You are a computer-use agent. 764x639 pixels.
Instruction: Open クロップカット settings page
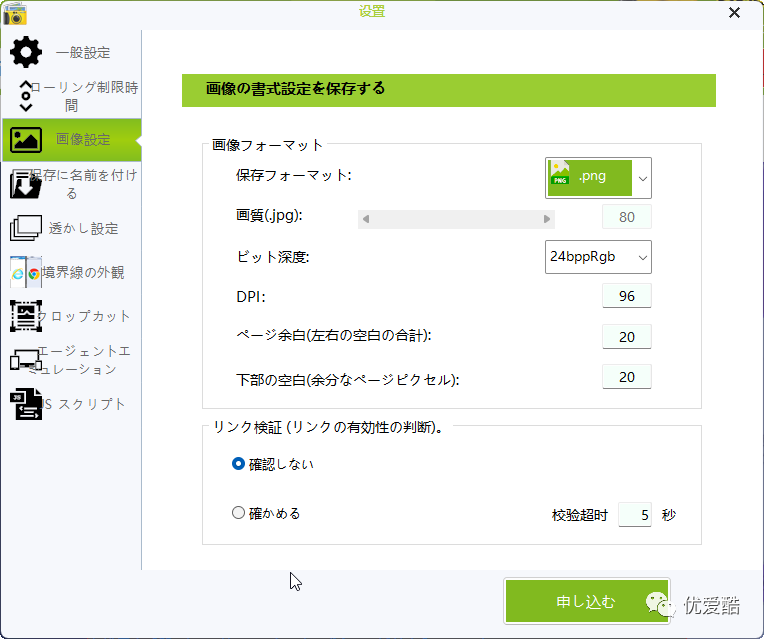pos(72,316)
